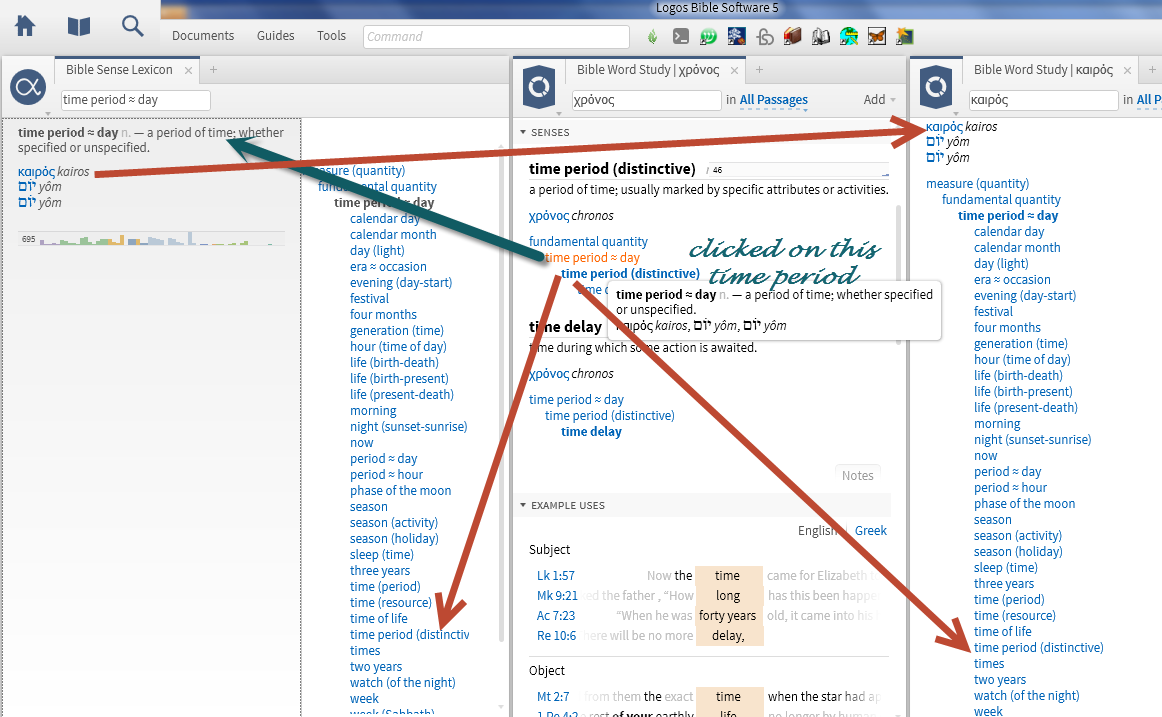Screen dimensions: 1162x717
Task: Click the butterfly shortcut icon
Action: coord(877,36)
